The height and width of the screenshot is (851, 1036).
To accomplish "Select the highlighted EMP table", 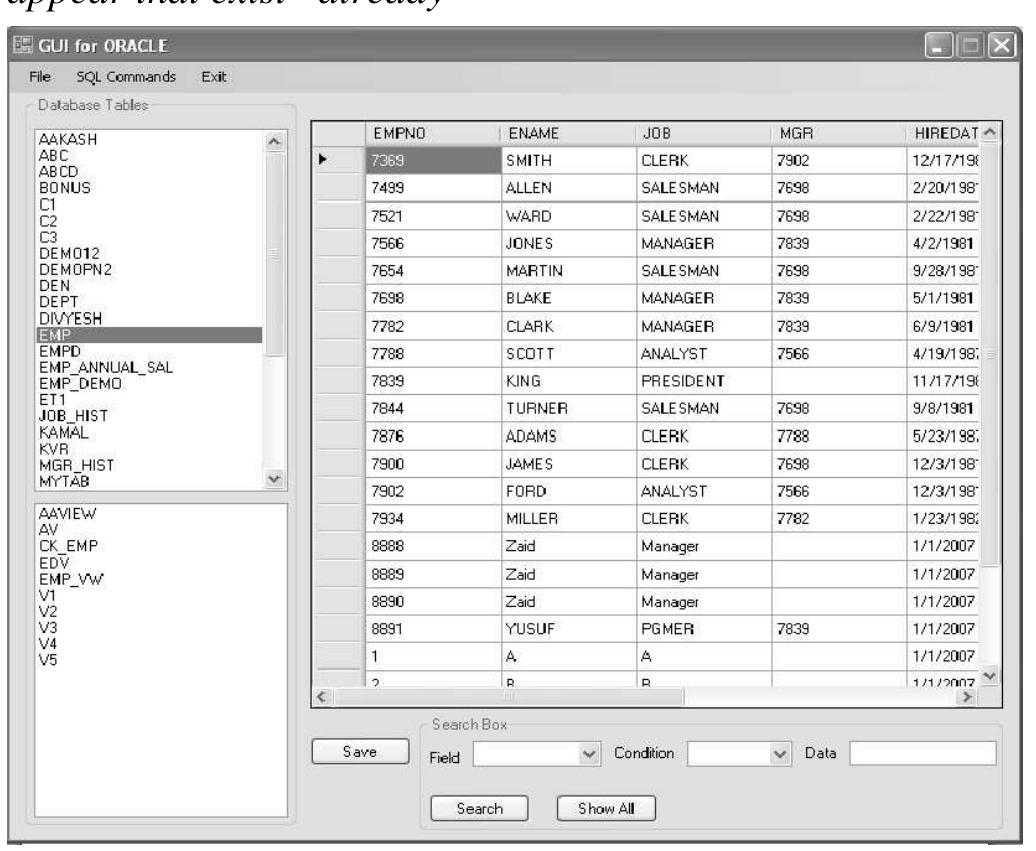I will (149, 335).
